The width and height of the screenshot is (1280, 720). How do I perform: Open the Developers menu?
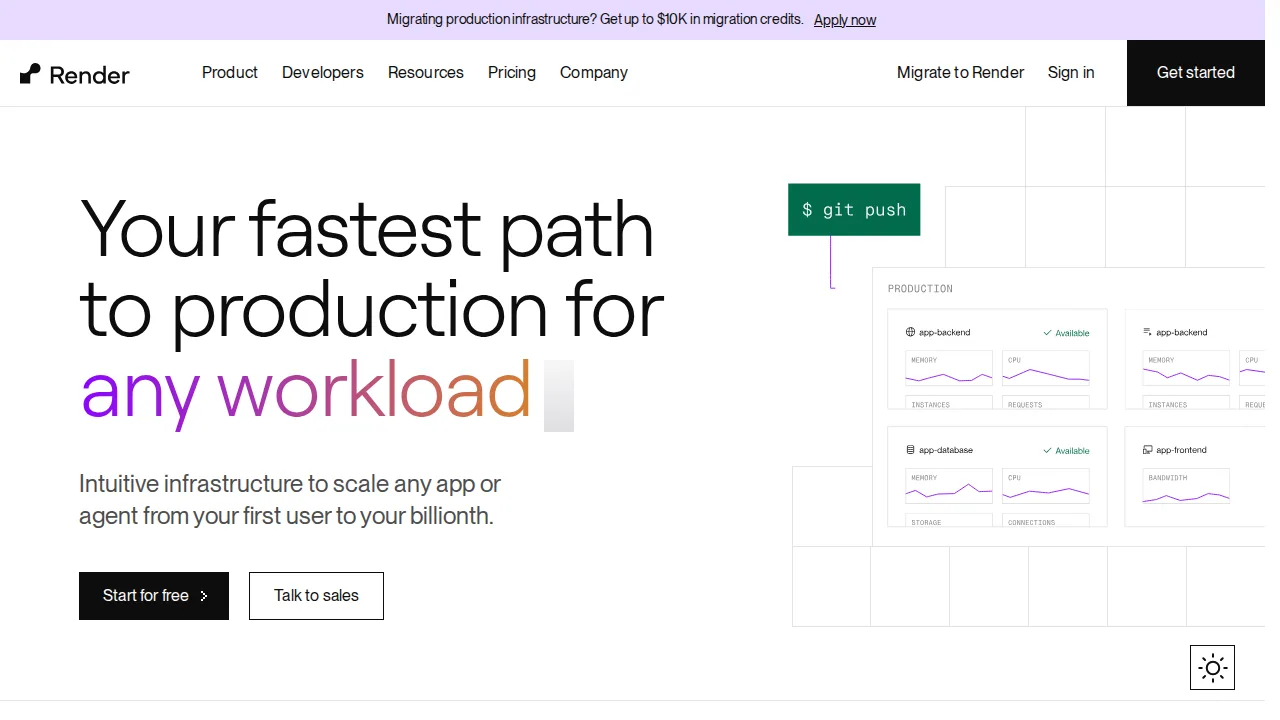click(323, 73)
